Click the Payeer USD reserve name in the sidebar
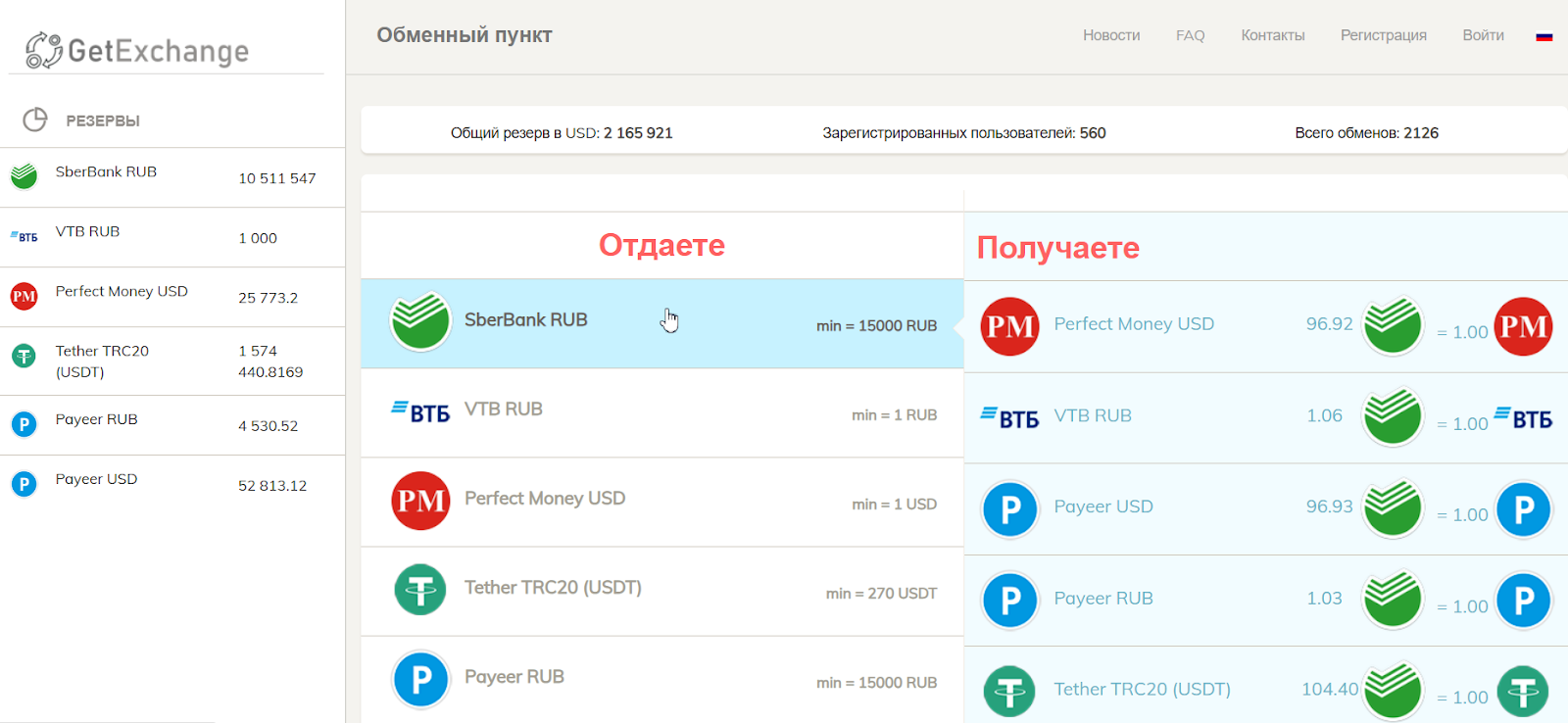This screenshot has width=1568, height=723. (x=96, y=479)
